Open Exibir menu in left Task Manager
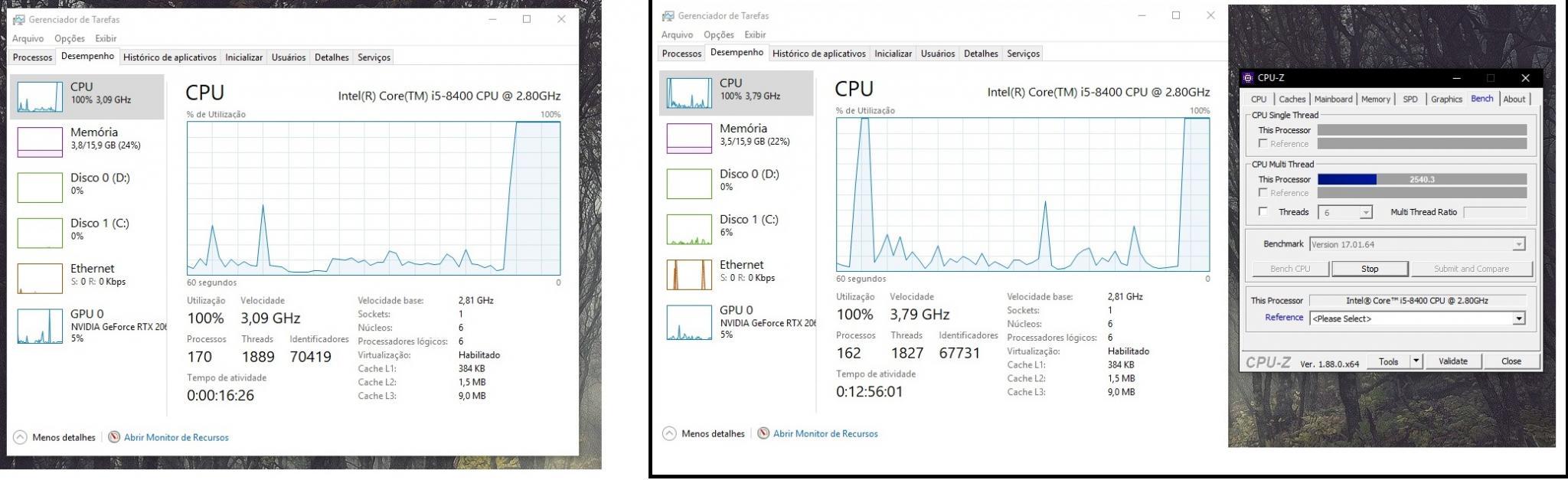Image resolution: width=1568 pixels, height=480 pixels. (106, 38)
